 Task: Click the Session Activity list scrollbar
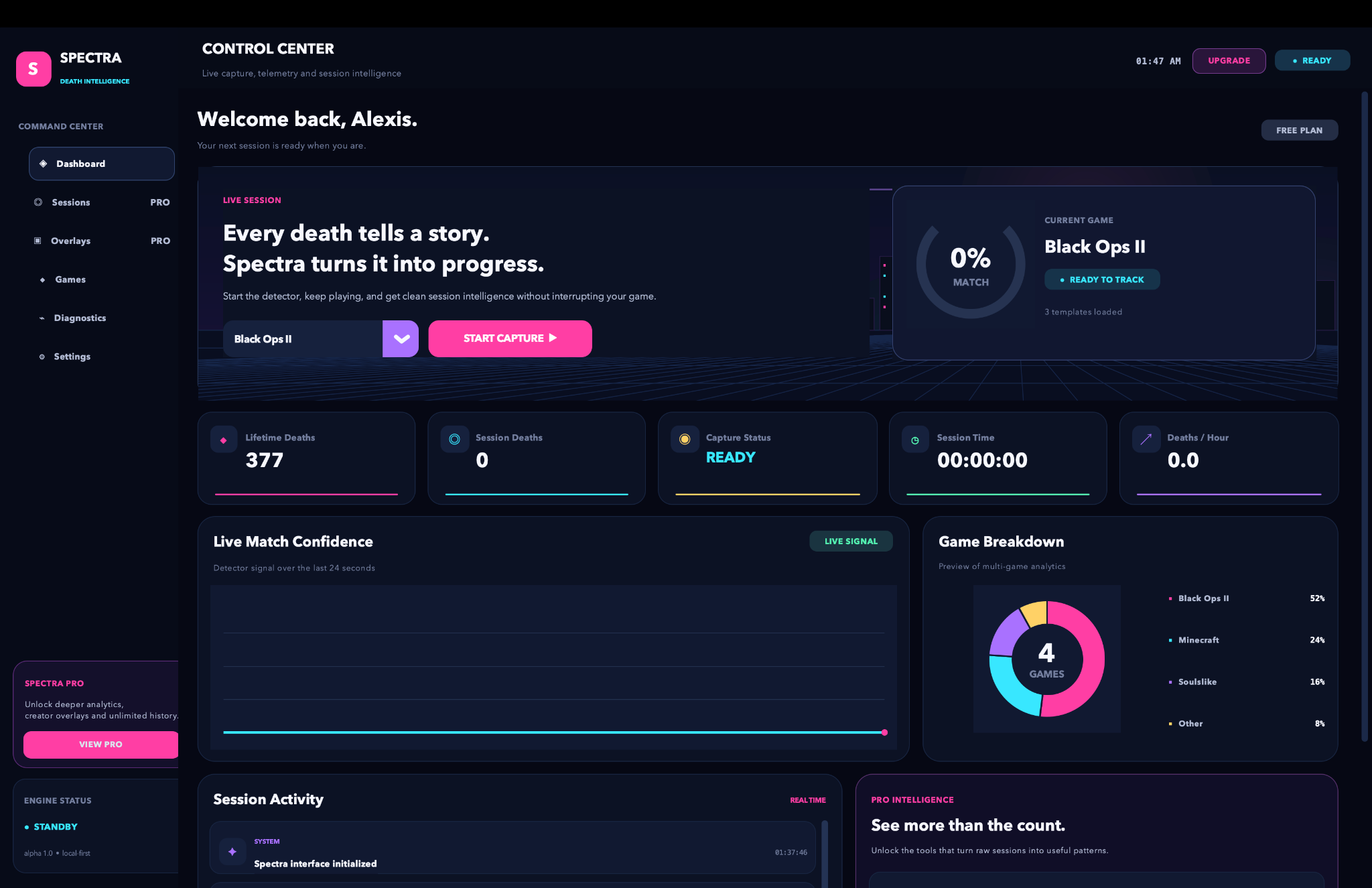(825, 854)
